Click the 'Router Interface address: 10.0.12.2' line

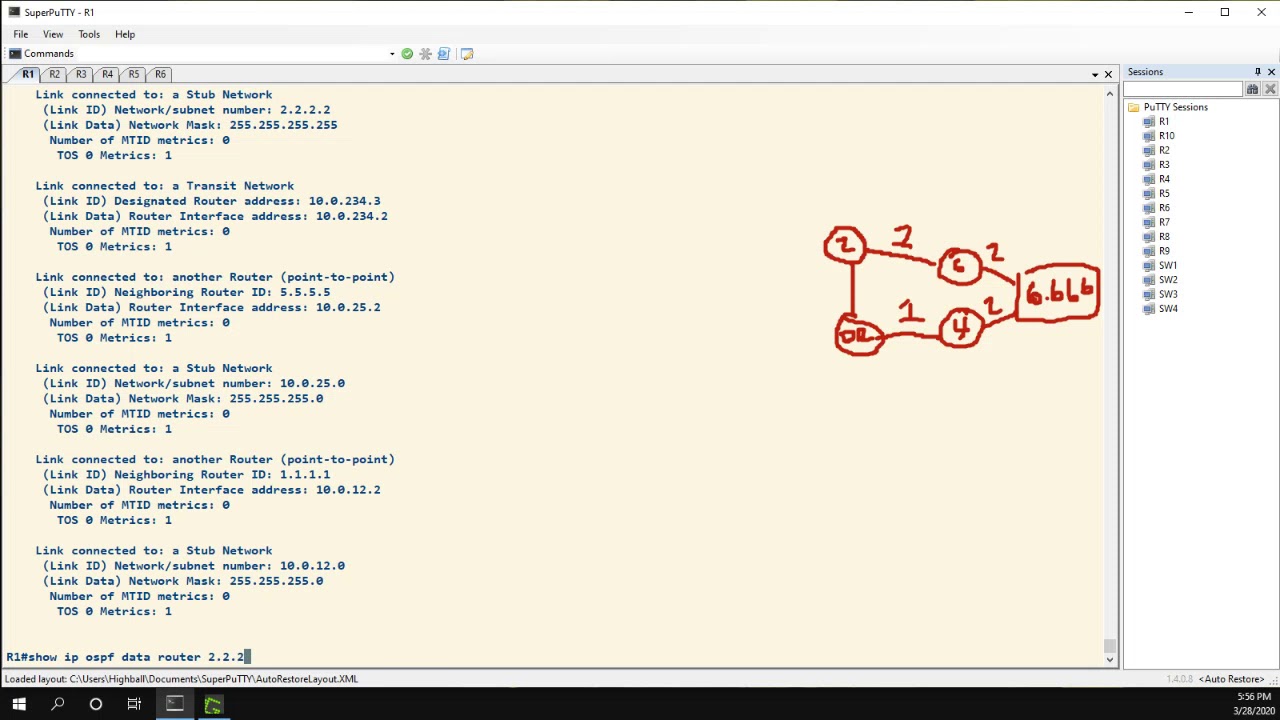click(x=211, y=490)
